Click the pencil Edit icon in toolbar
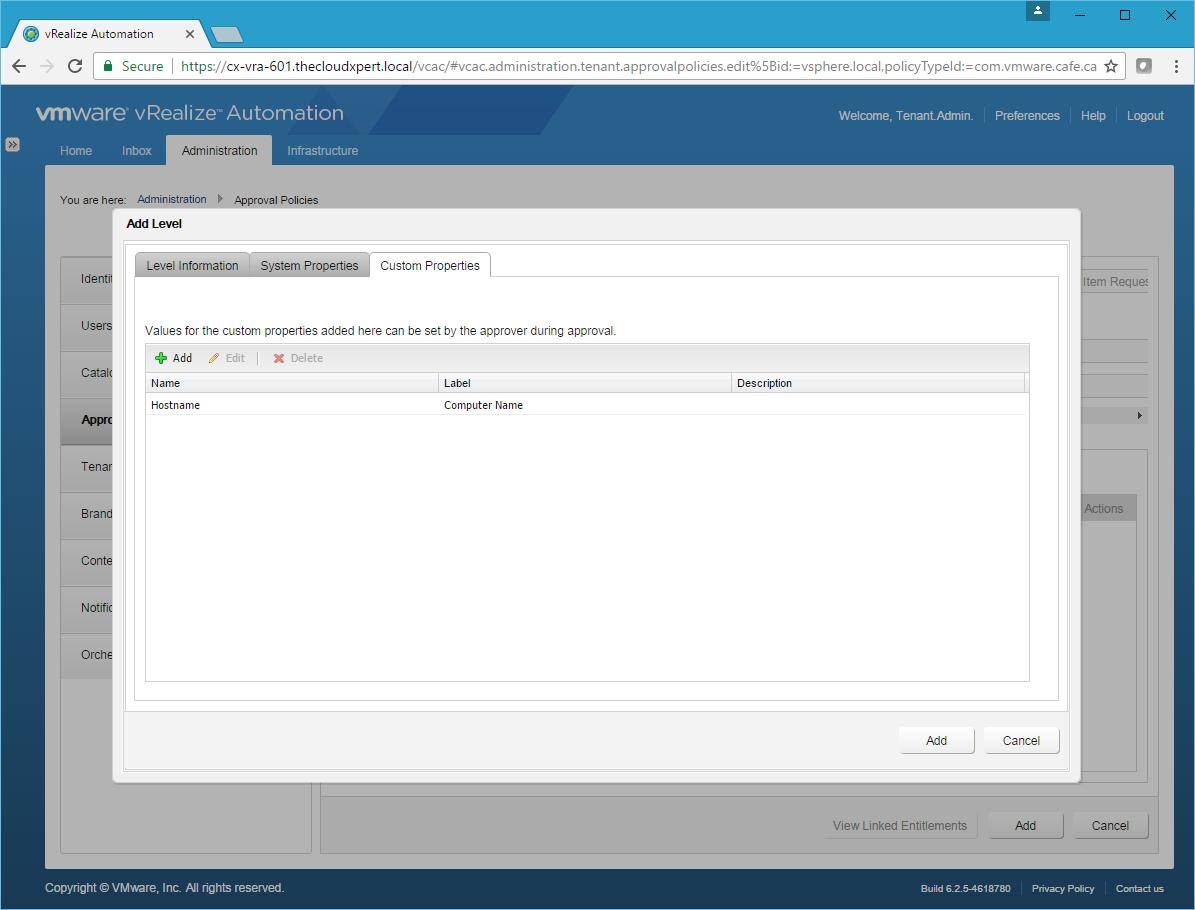 tap(214, 358)
